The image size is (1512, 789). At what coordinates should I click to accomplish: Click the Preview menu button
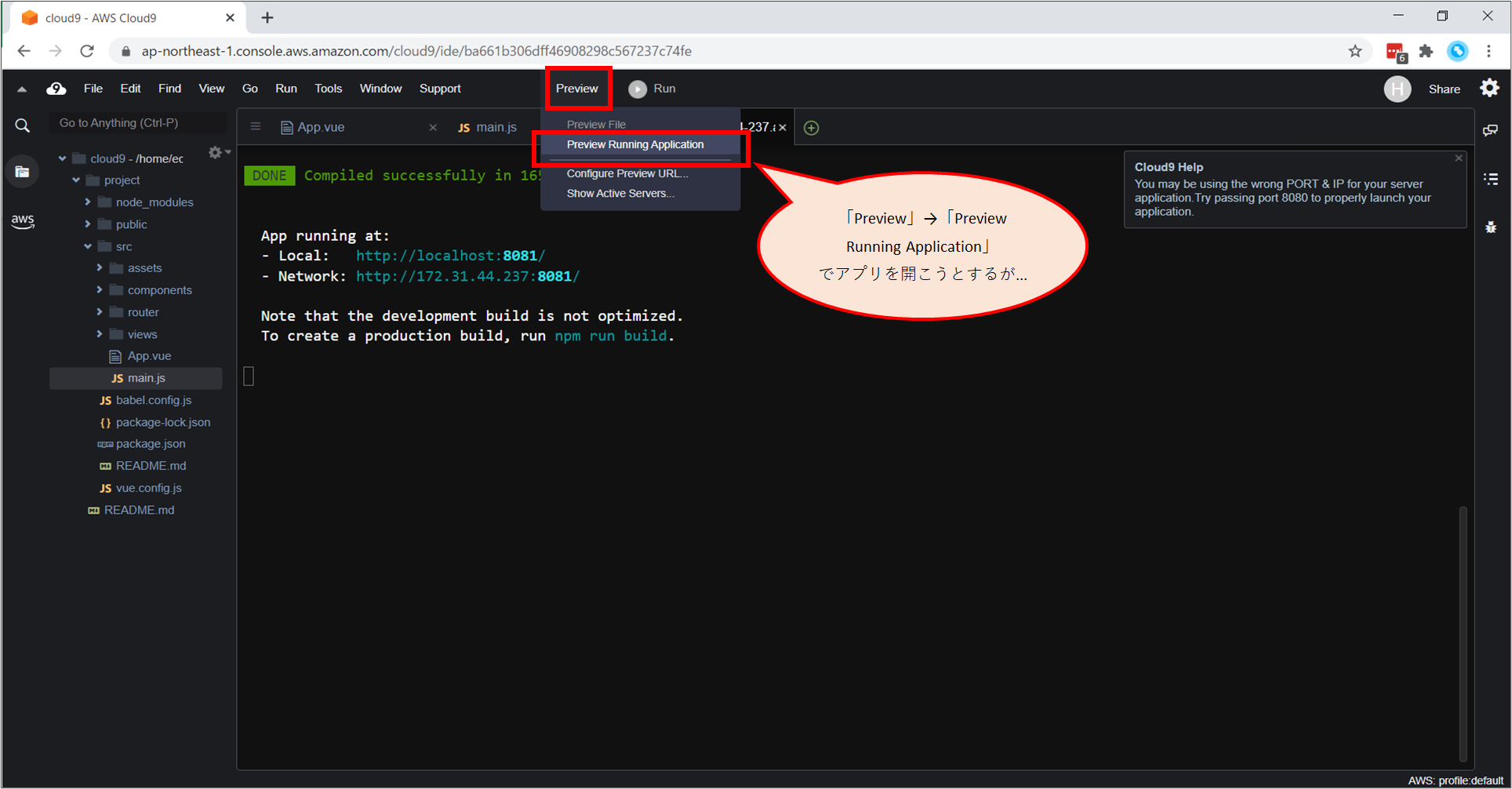click(577, 89)
